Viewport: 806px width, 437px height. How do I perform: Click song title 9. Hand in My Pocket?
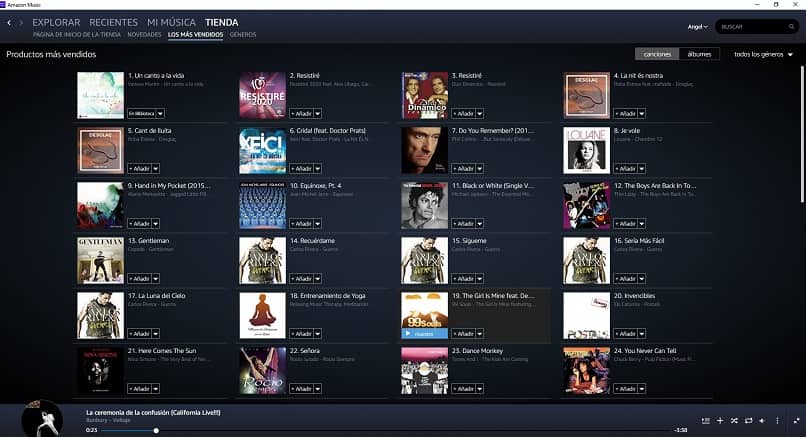point(169,186)
